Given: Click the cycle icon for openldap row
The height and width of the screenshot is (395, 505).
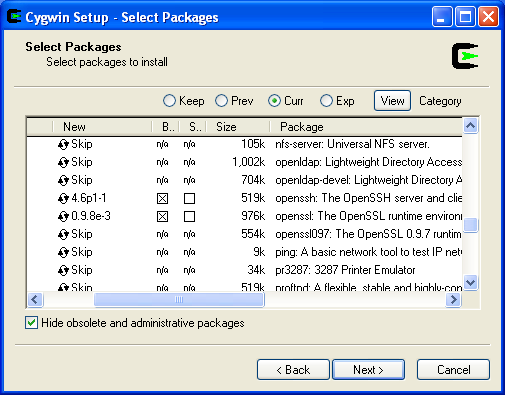Looking at the screenshot, I should click(63, 163).
